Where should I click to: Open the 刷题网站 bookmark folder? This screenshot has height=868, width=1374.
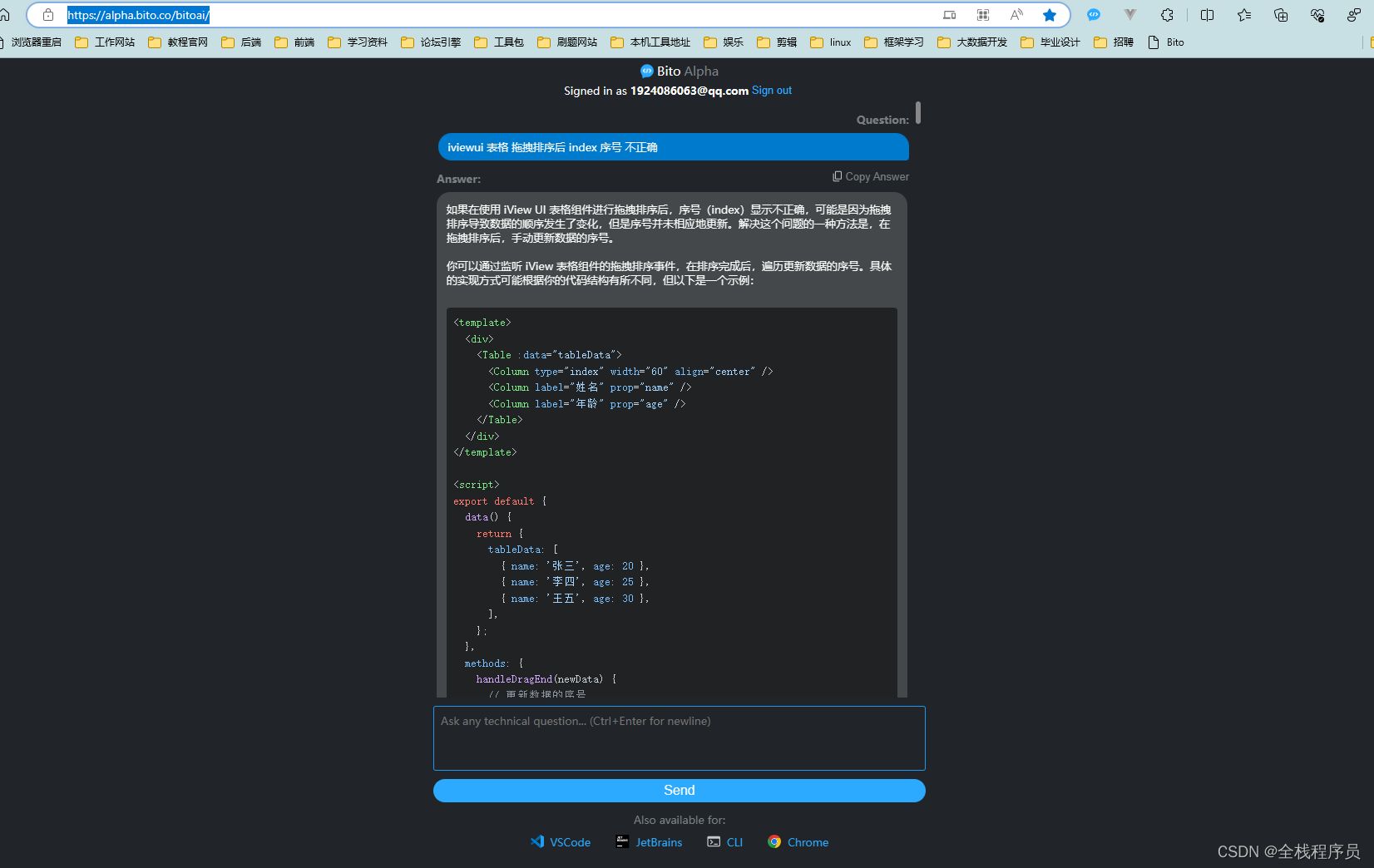point(567,42)
